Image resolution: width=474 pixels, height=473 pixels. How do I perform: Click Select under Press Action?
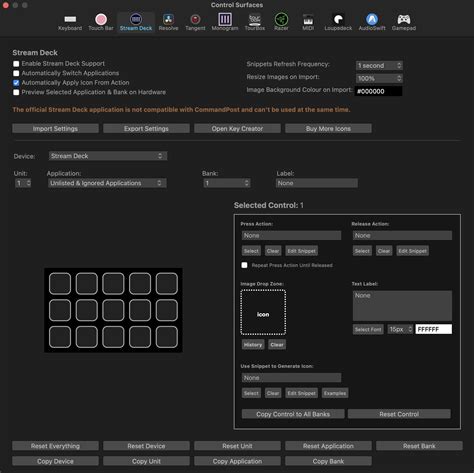251,251
